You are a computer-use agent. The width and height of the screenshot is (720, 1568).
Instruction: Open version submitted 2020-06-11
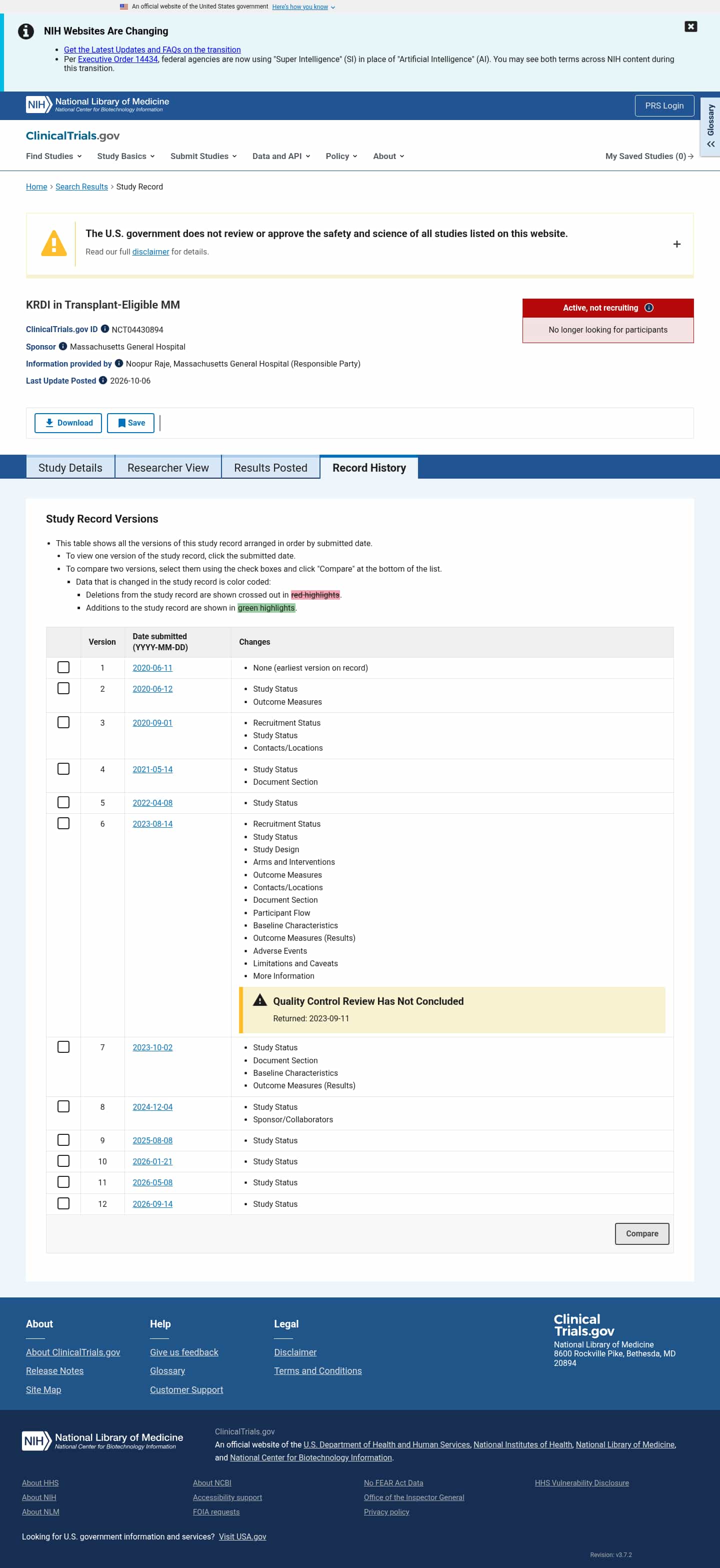pos(152,668)
